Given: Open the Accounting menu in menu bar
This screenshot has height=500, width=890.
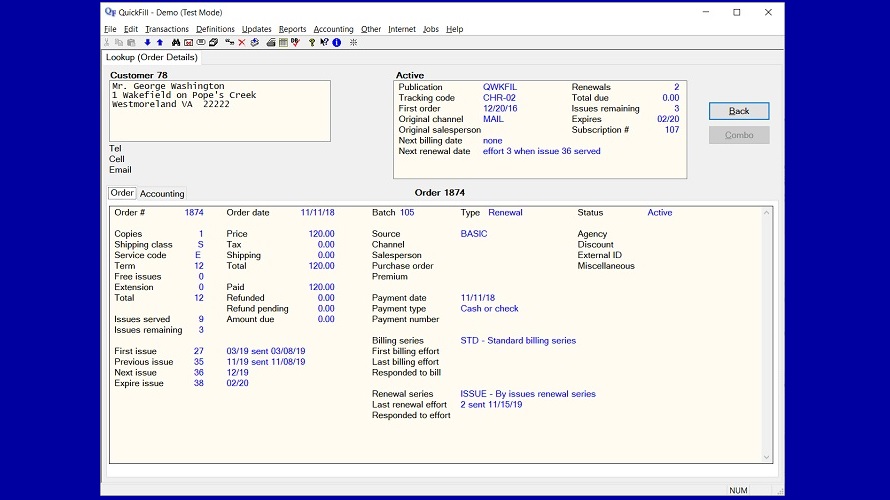Looking at the screenshot, I should tap(333, 29).
